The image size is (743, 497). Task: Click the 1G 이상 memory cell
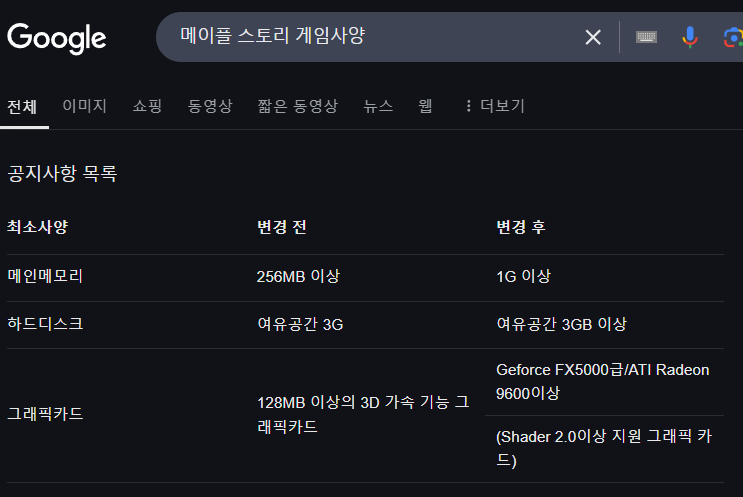(524, 276)
